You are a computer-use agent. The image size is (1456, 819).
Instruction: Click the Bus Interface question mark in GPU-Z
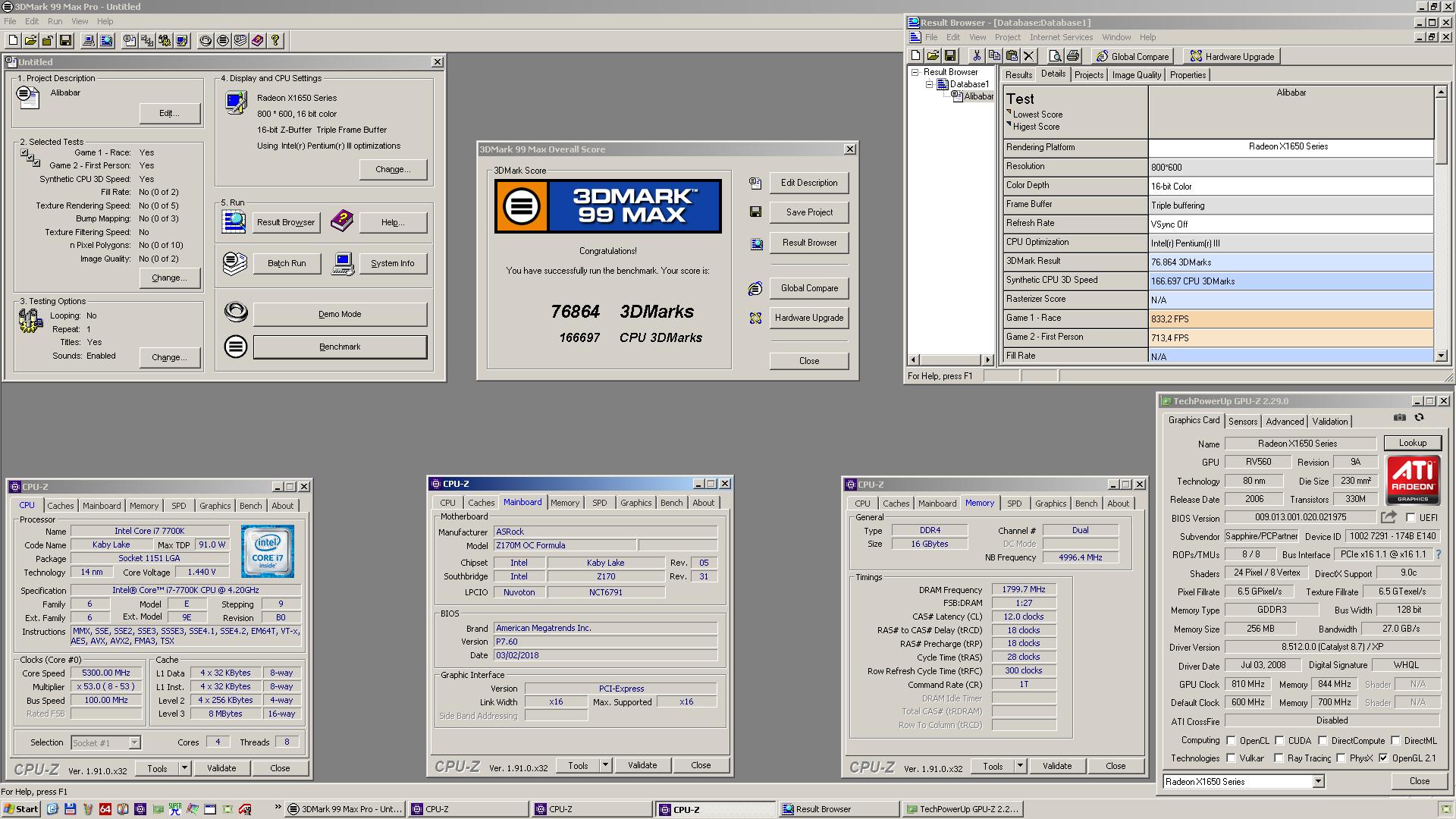pos(1439,554)
